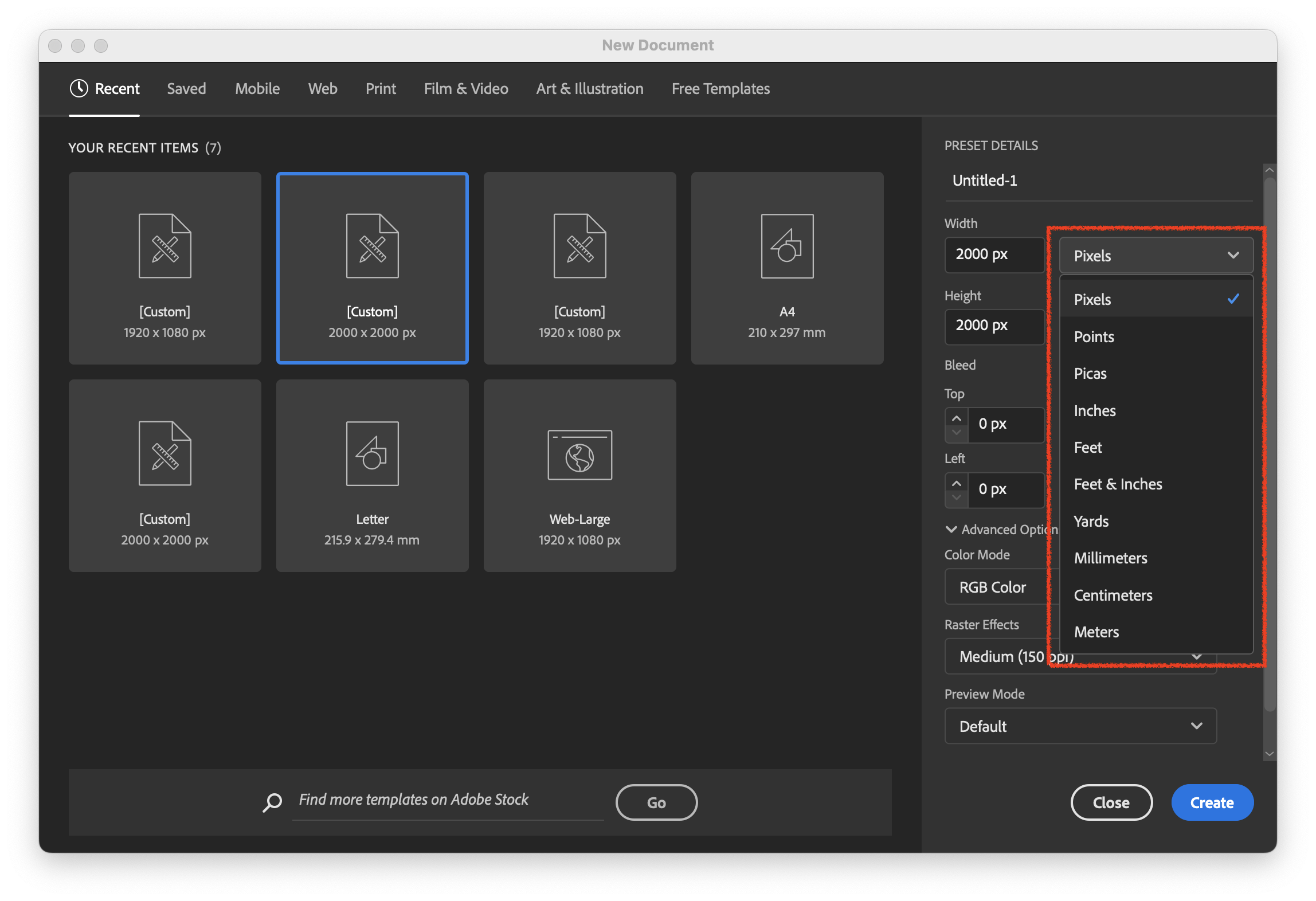The width and height of the screenshot is (1316, 901).
Task: Choose Picas from the units list
Action: 1156,374
